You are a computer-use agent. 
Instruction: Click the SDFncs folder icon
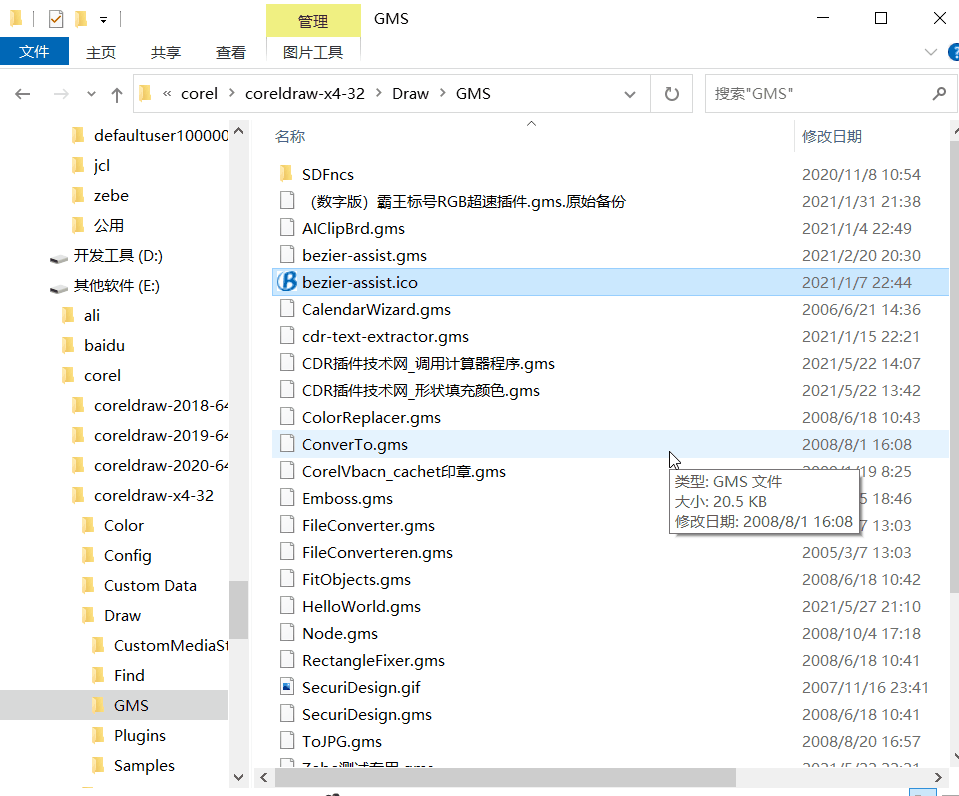pyautogui.click(x=286, y=175)
